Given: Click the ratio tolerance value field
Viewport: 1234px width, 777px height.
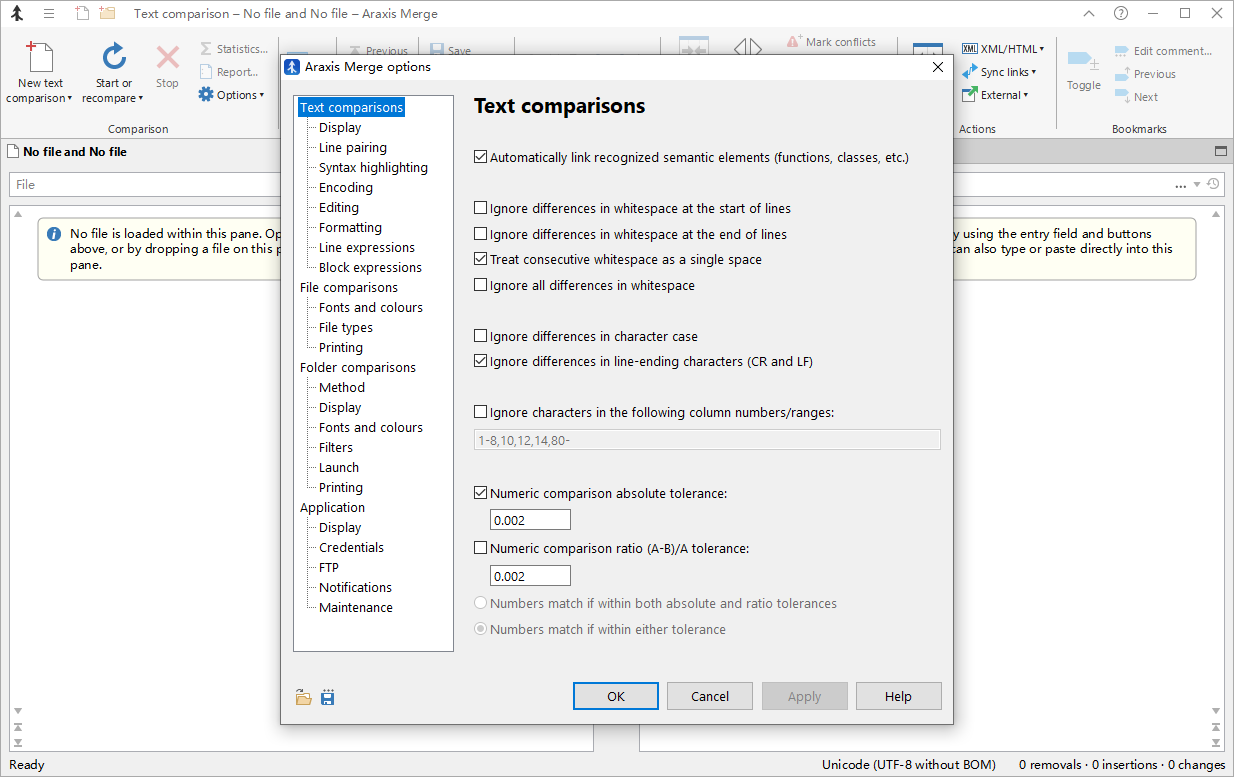Looking at the screenshot, I should click(x=530, y=576).
